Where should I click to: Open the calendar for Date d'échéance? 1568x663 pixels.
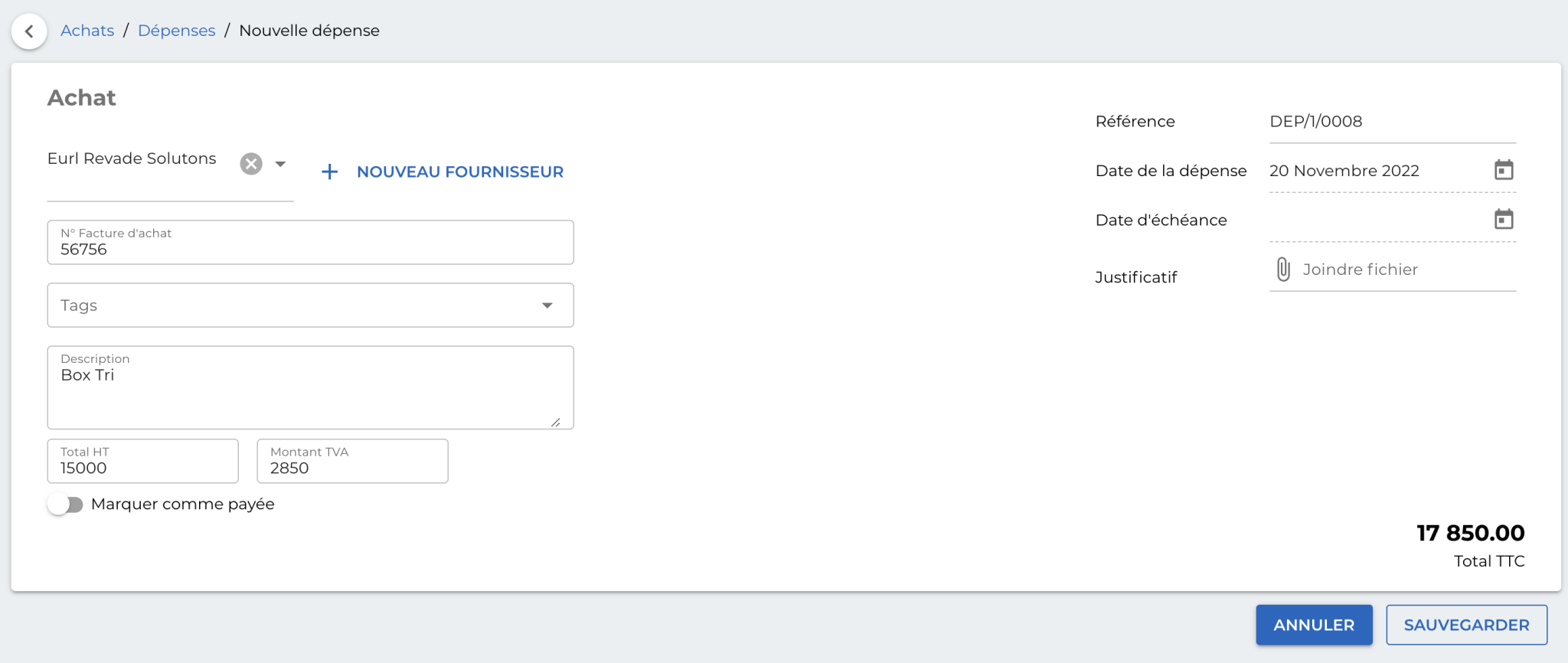coord(1504,219)
